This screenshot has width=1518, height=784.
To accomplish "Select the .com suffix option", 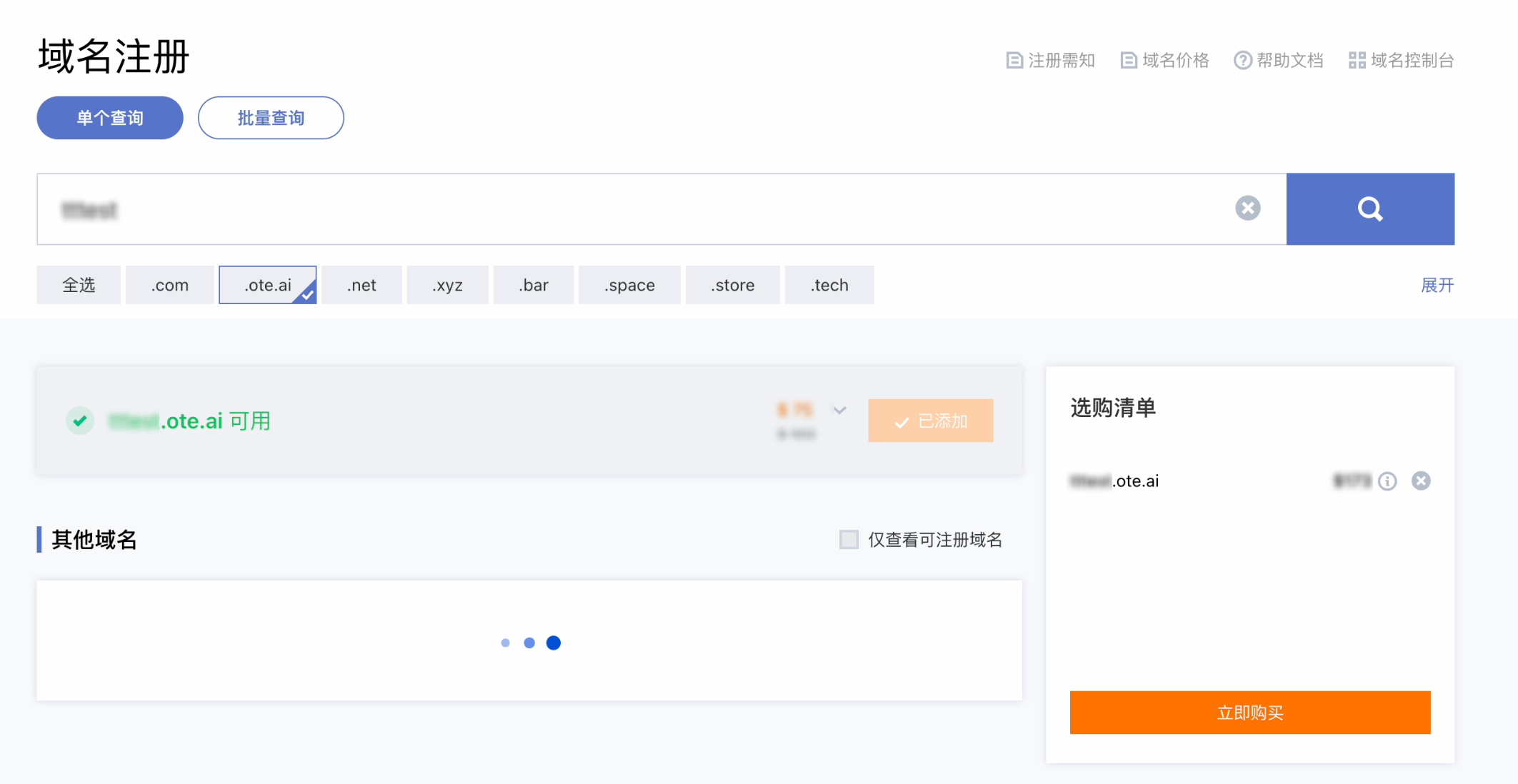I will click(x=169, y=285).
